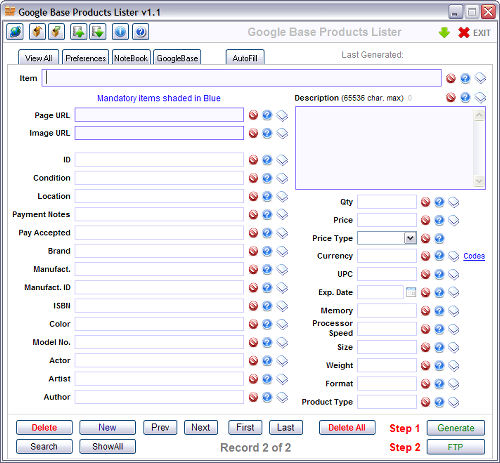Open help for Weight field

(439, 366)
